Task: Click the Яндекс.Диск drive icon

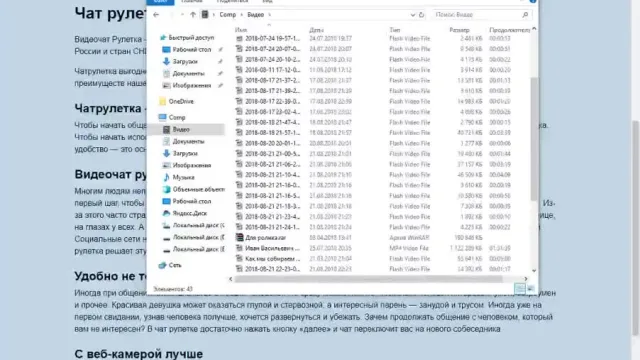Action: coord(166,213)
